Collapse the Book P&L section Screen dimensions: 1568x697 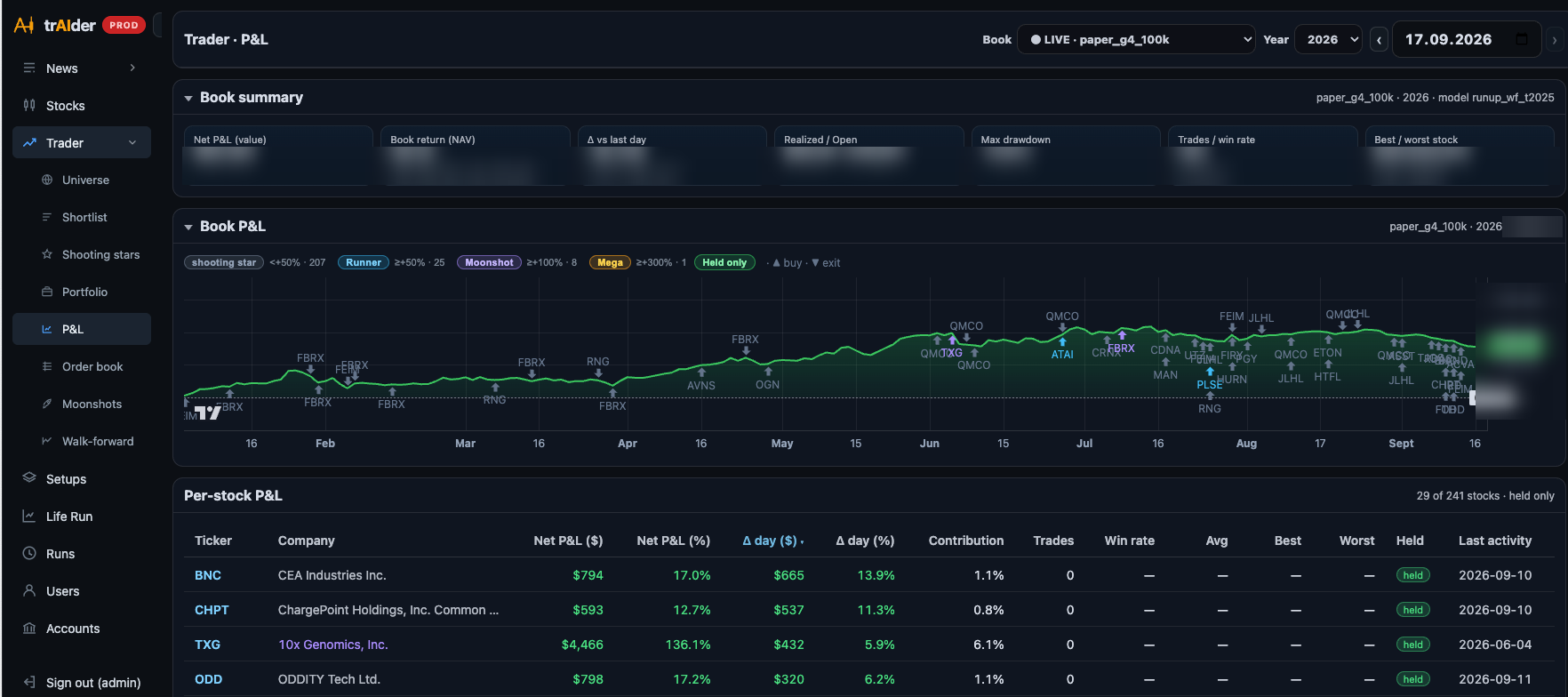click(x=188, y=227)
